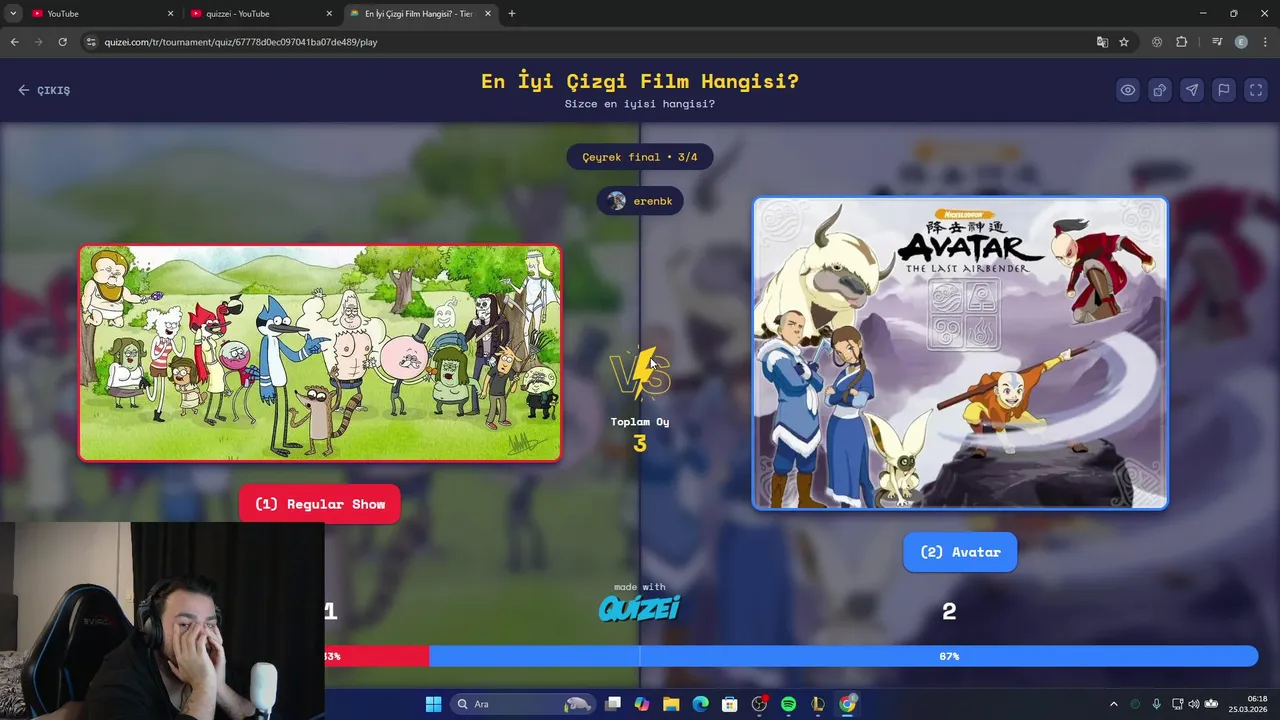Close the first YouTube tab
This screenshot has width=1280, height=720.
click(x=170, y=14)
